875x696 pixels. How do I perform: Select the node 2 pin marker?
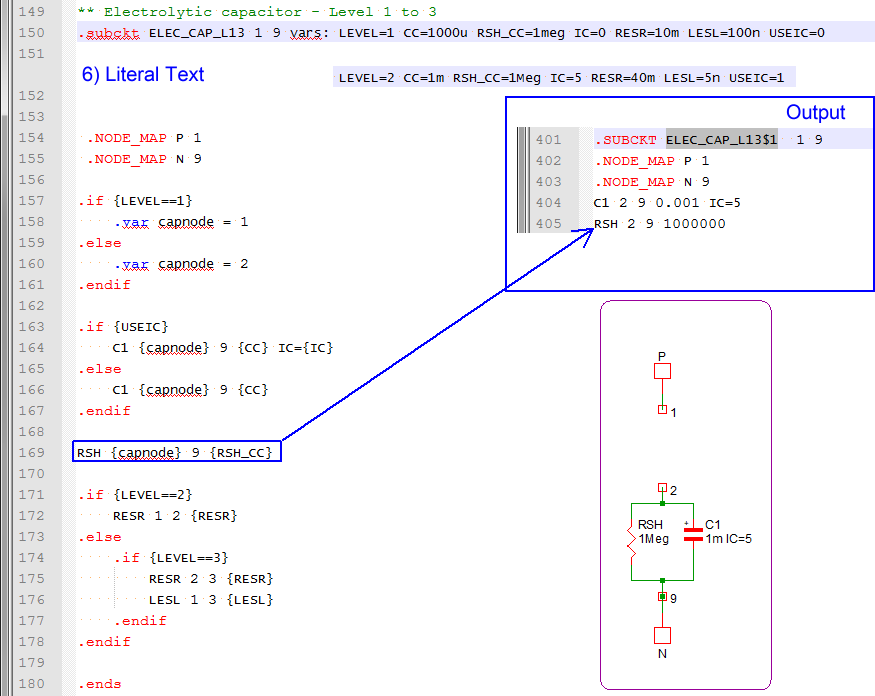pos(661,489)
